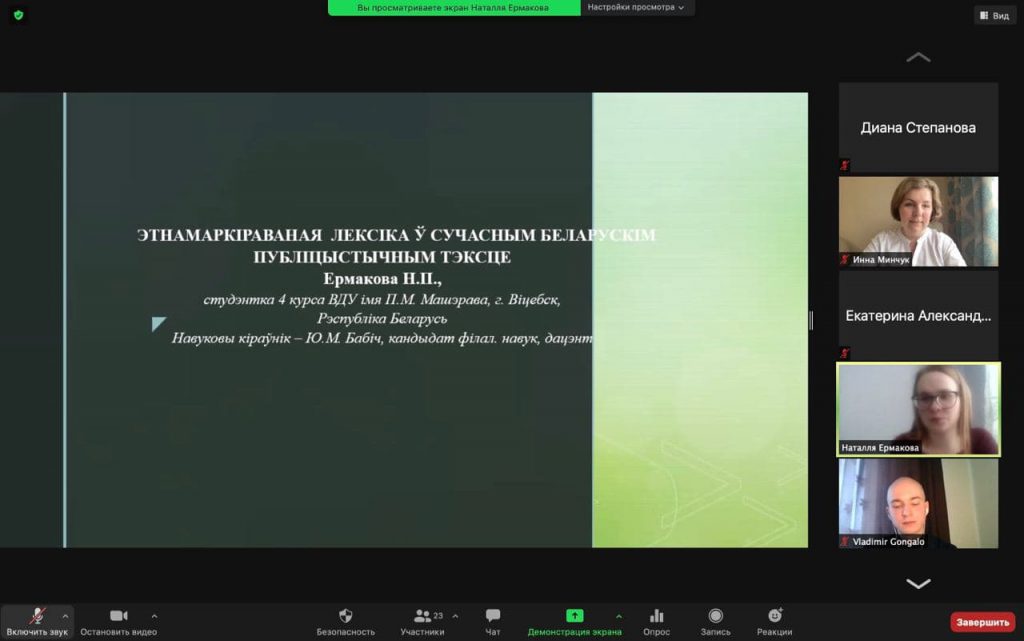Click the Демонстрация экрана share screen icon
This screenshot has width=1024, height=641.
pyautogui.click(x=575, y=616)
